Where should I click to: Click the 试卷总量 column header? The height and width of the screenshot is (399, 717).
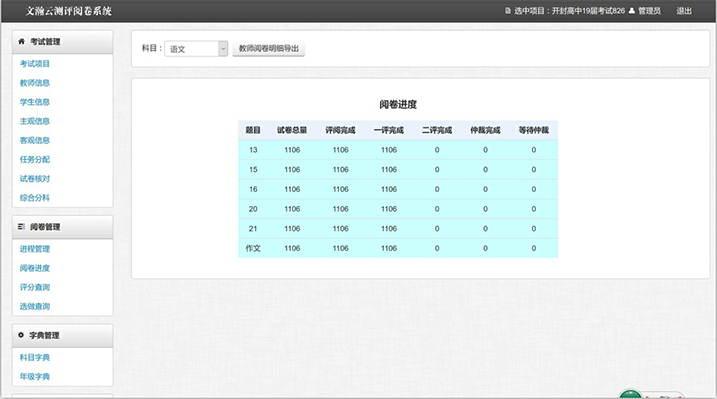292,130
